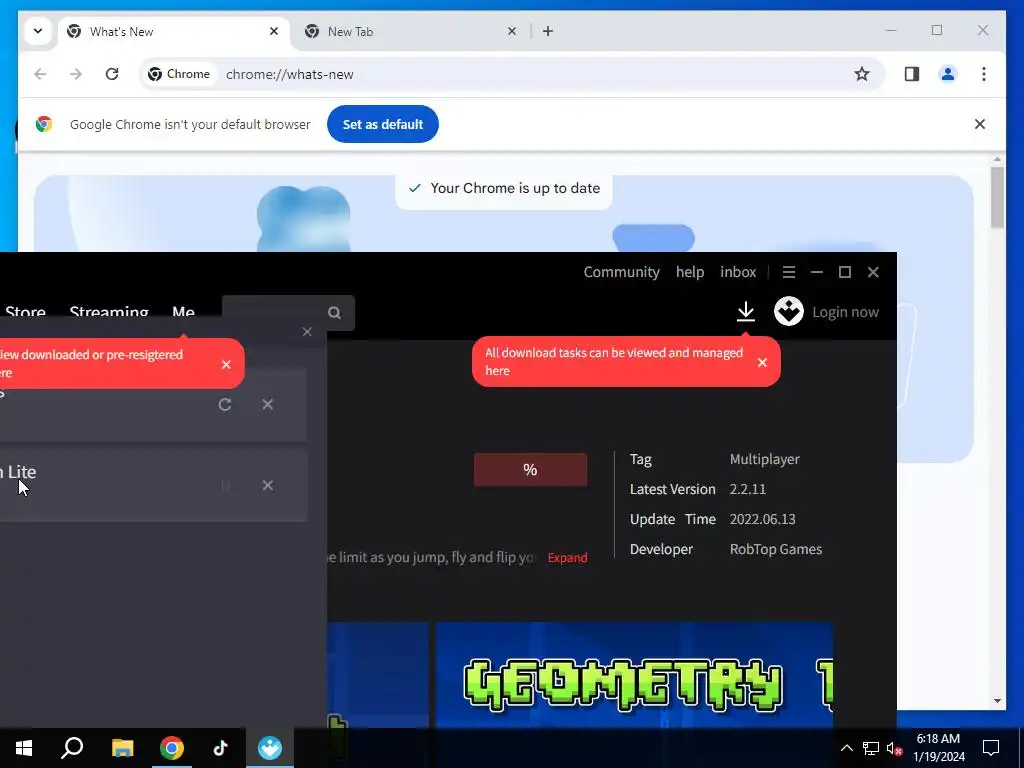Click the Chrome address bar URL
This screenshot has height=768, width=1024.
[289, 74]
